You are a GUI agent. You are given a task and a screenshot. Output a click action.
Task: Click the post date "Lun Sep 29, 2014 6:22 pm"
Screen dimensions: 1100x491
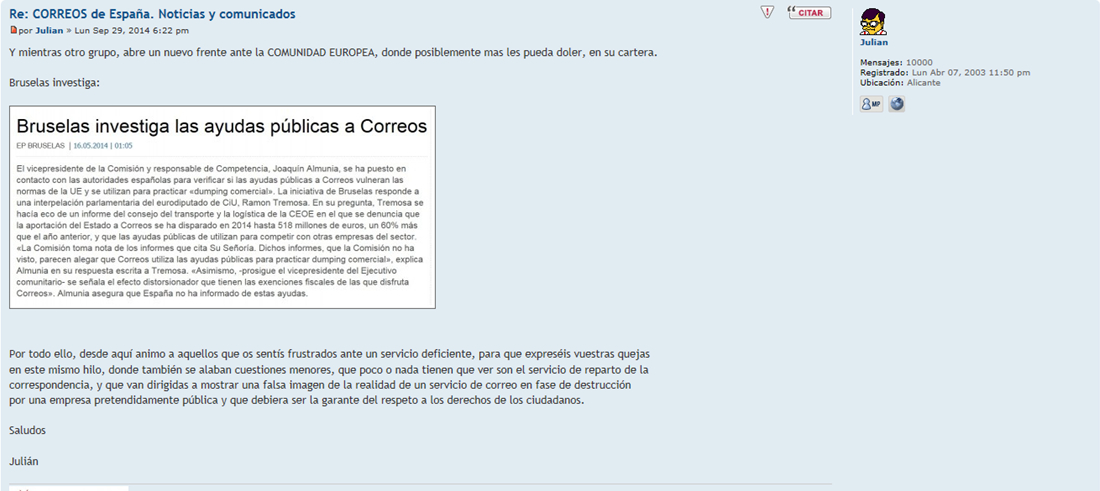click(131, 31)
